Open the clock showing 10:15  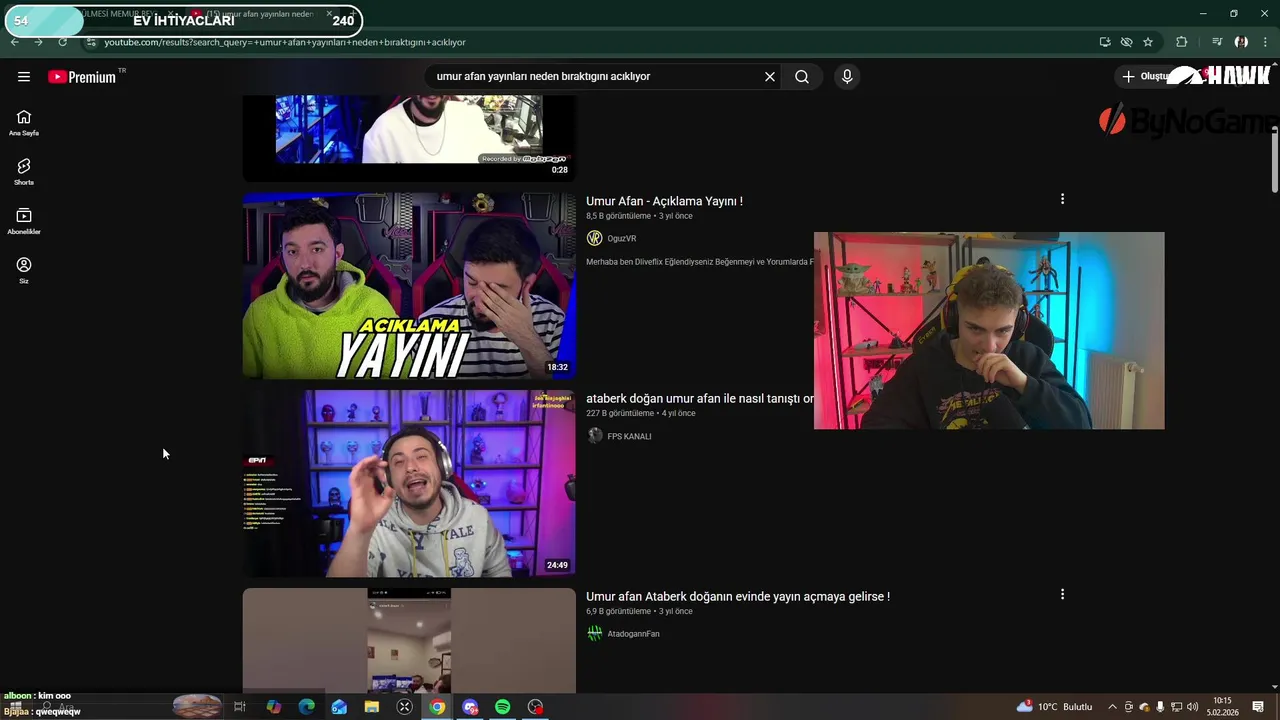pos(1222,707)
